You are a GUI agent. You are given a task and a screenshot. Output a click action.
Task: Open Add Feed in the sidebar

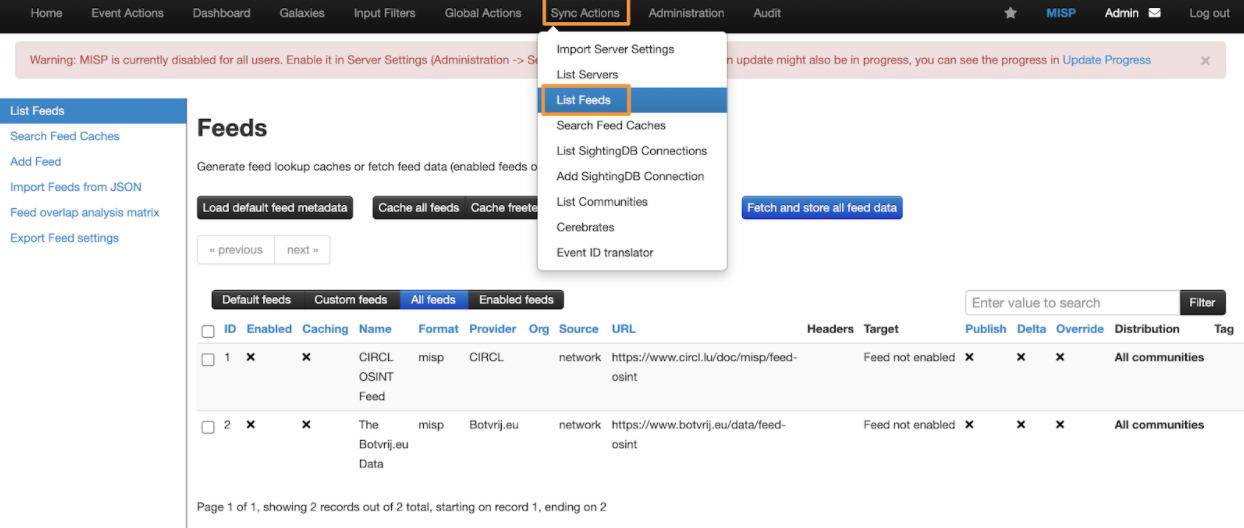tap(36, 162)
